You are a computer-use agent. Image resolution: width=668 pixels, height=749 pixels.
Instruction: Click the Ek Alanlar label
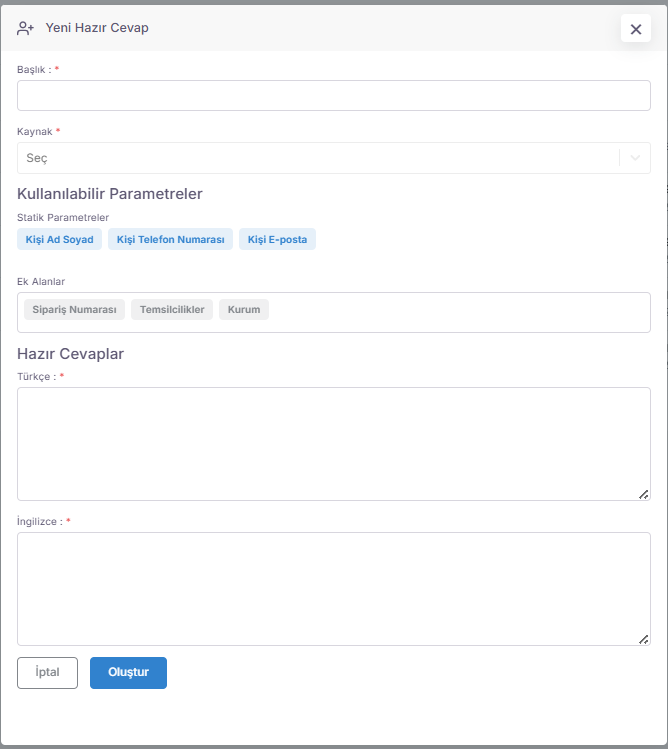coord(41,282)
